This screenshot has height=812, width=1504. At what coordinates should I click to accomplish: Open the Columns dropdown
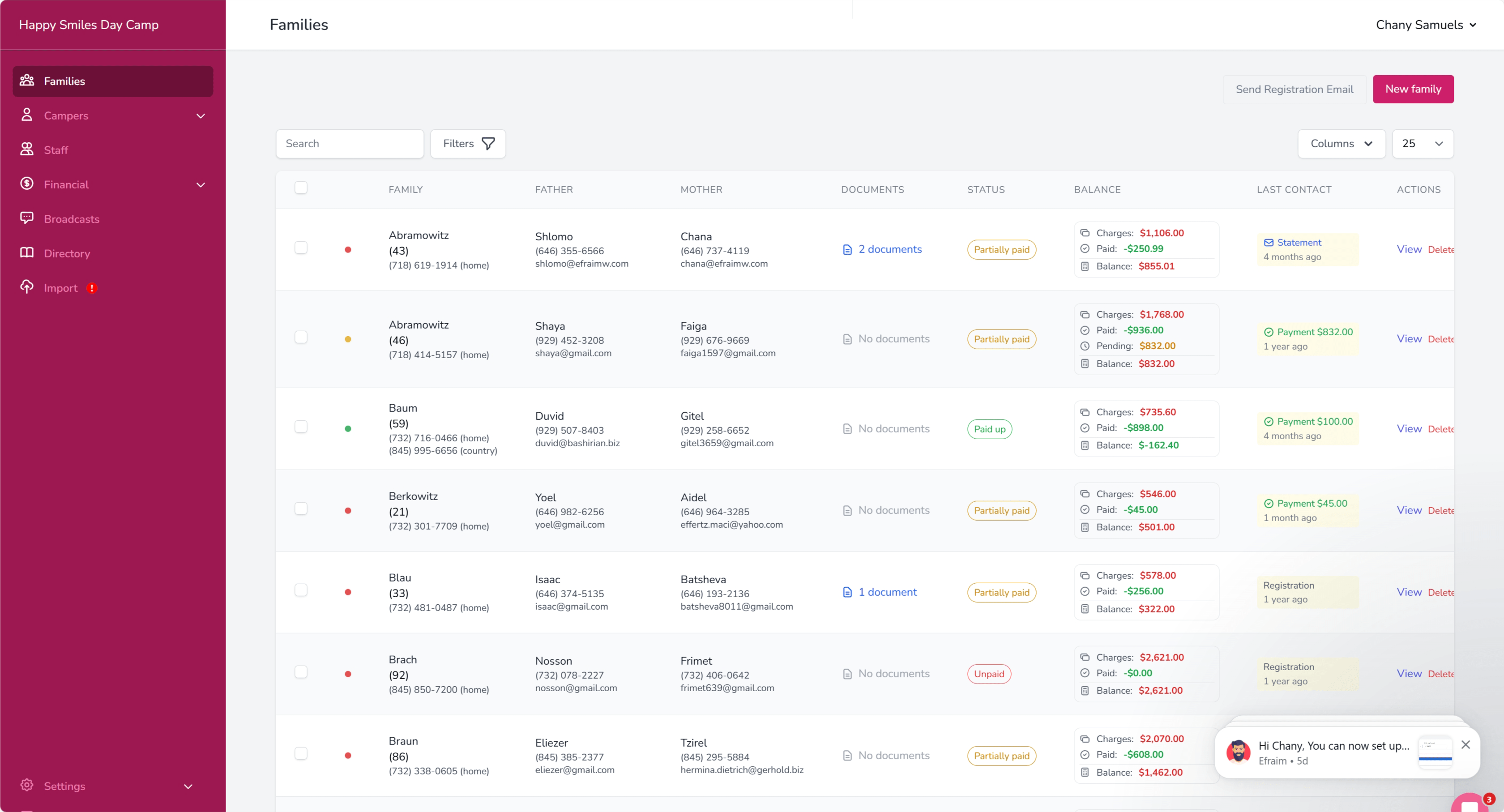(1342, 143)
